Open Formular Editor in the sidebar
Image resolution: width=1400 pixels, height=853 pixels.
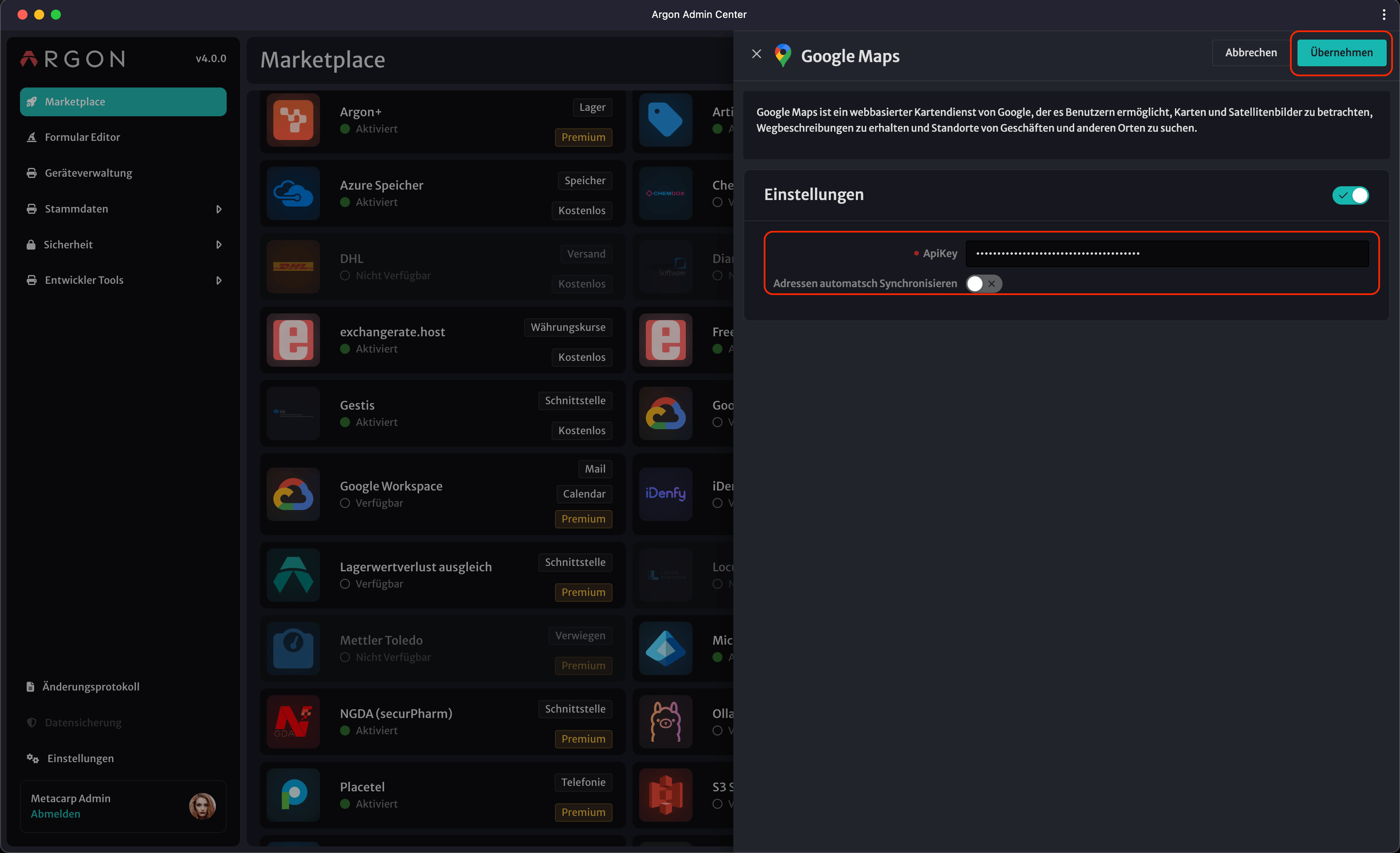pos(123,138)
